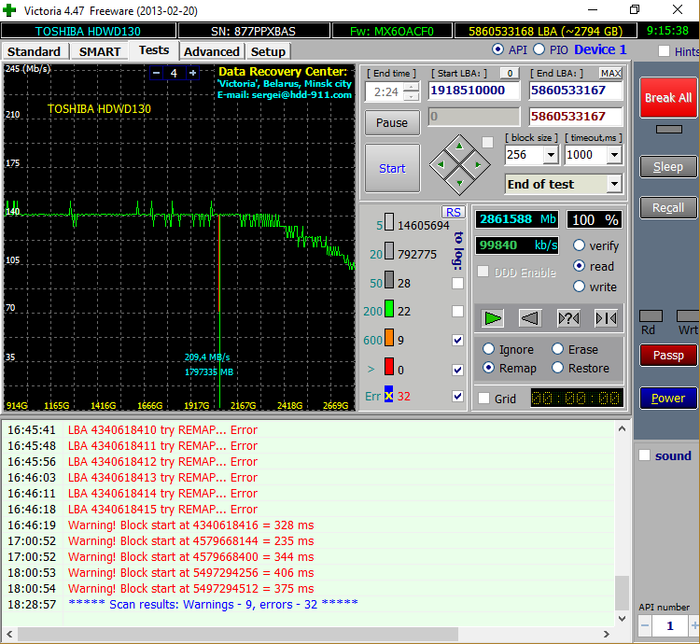Click the blue Power button
700x644 pixels.
668,398
